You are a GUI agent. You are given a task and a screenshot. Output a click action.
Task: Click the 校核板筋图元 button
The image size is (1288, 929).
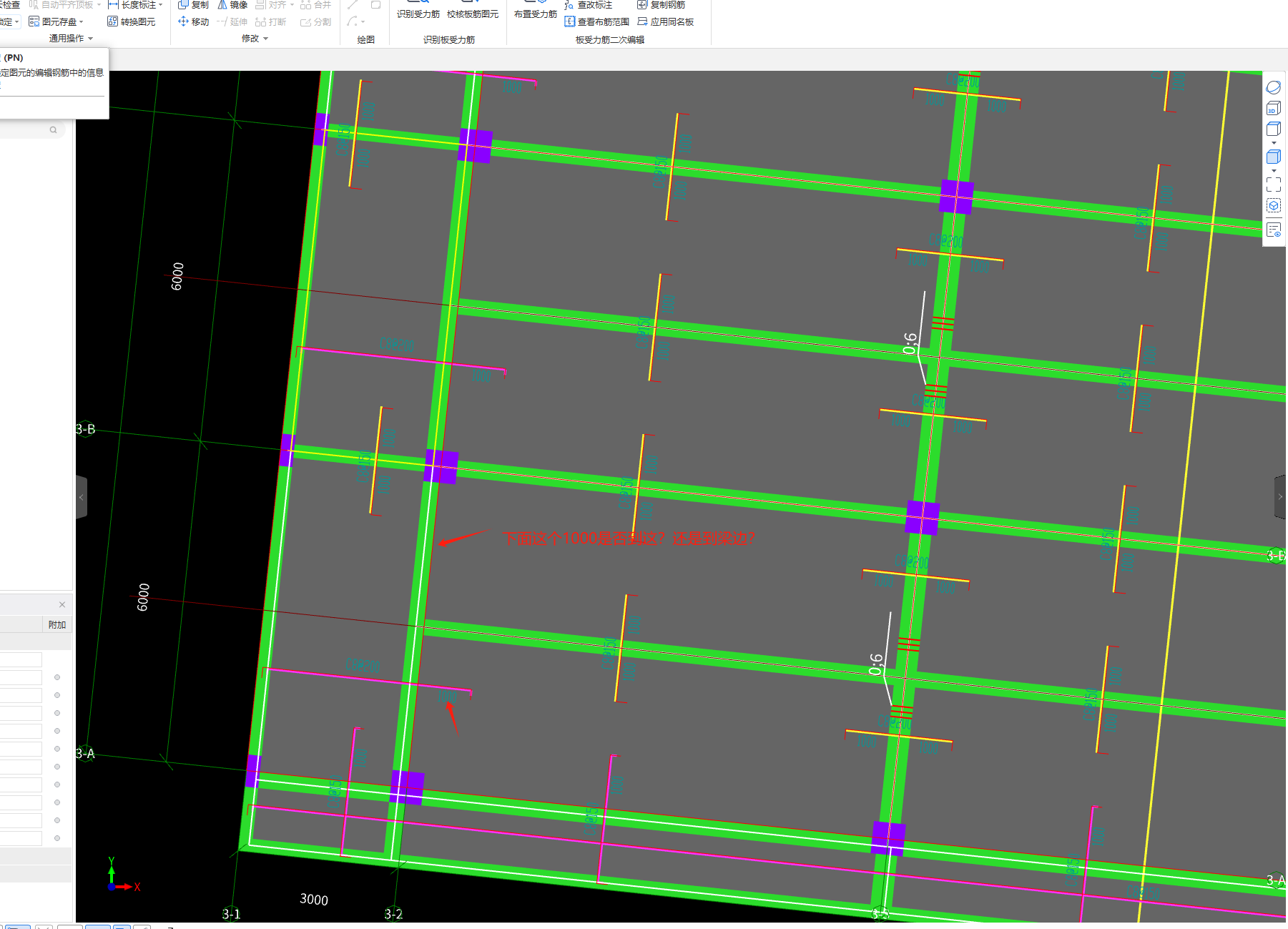[473, 10]
